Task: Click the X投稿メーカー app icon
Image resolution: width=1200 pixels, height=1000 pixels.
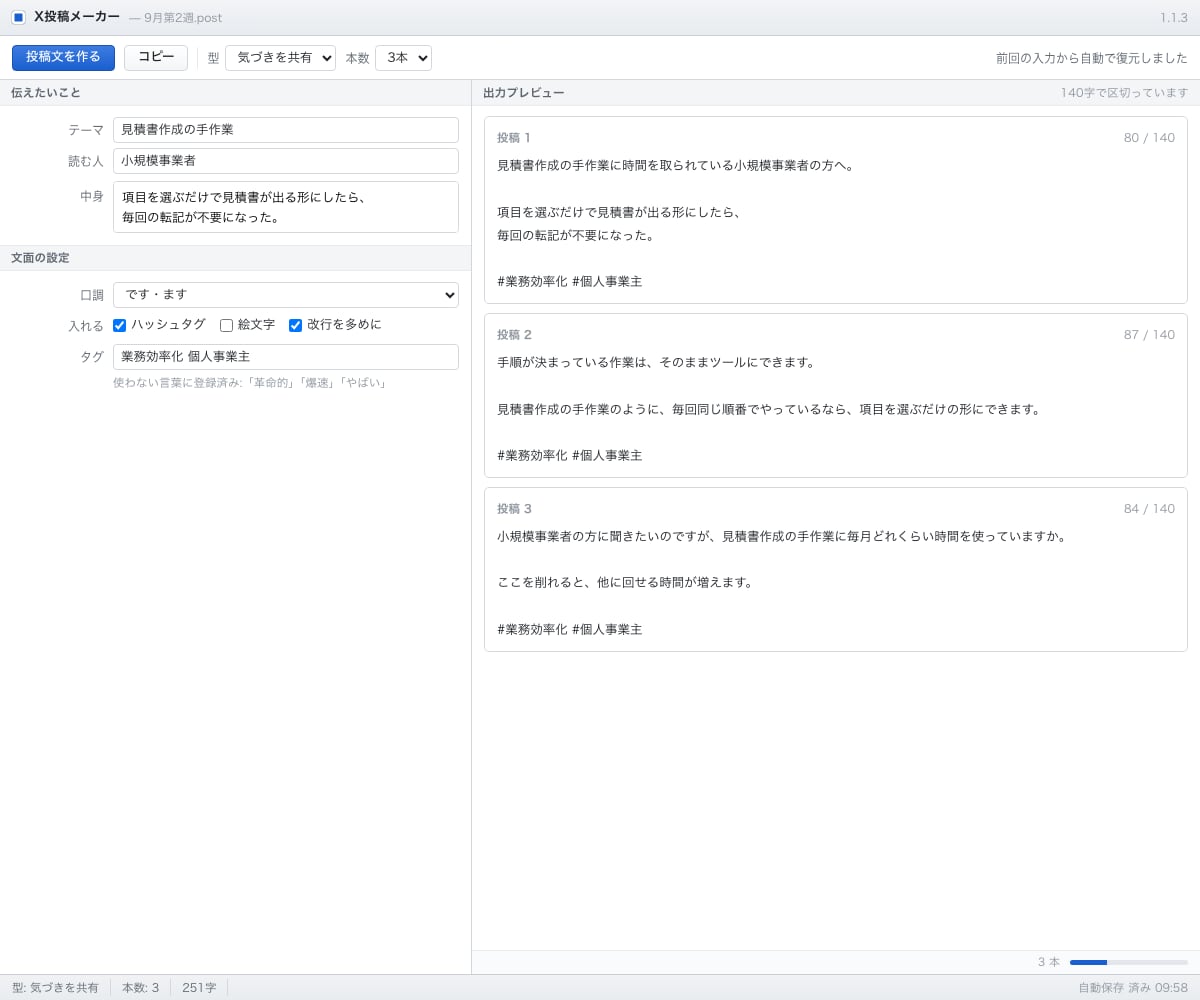Action: click(x=18, y=17)
